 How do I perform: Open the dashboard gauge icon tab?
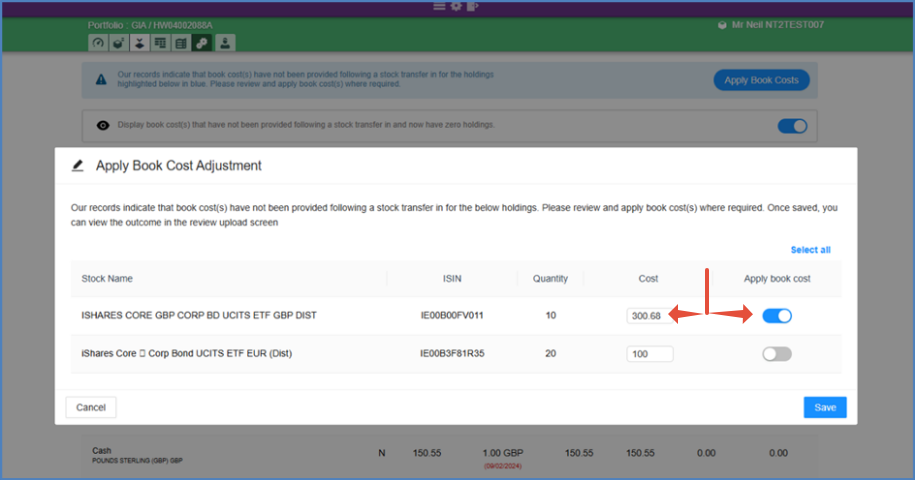(98, 43)
